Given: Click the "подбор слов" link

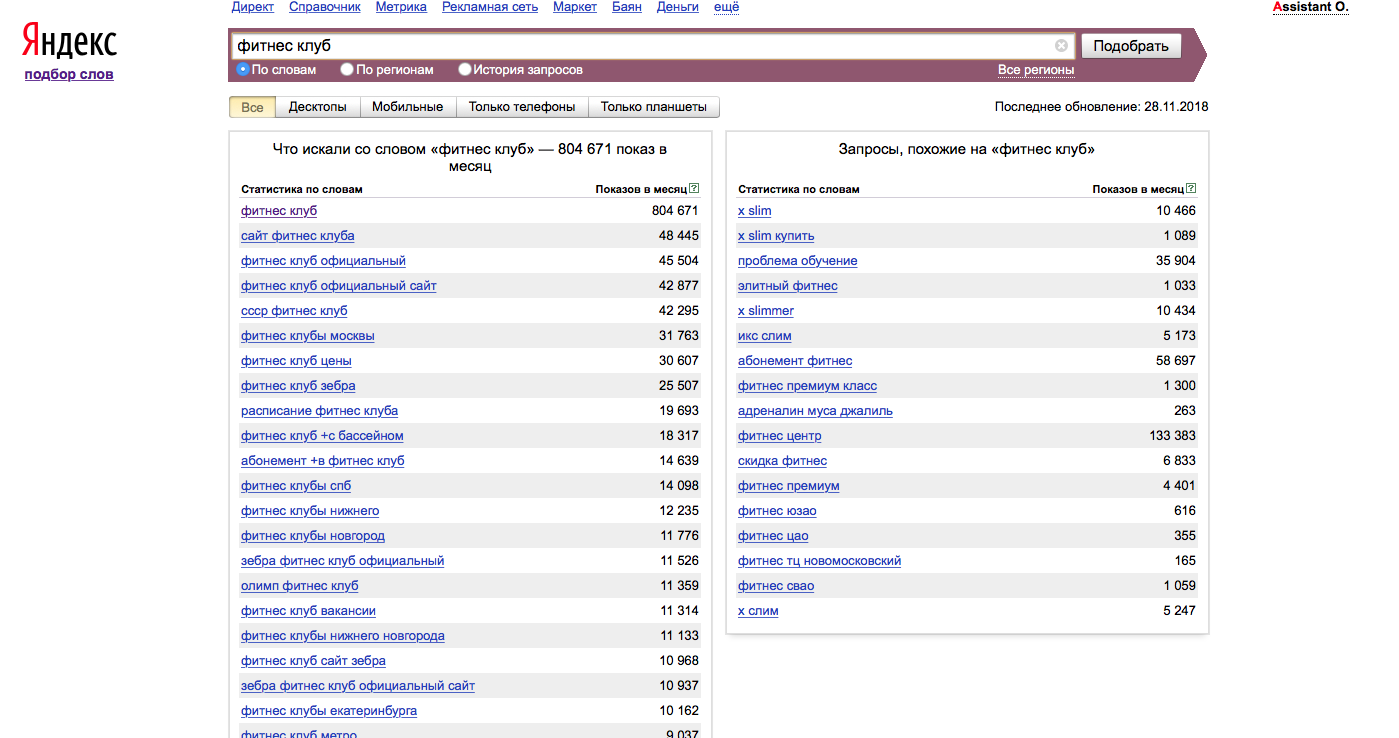Looking at the screenshot, I should pyautogui.click(x=69, y=74).
